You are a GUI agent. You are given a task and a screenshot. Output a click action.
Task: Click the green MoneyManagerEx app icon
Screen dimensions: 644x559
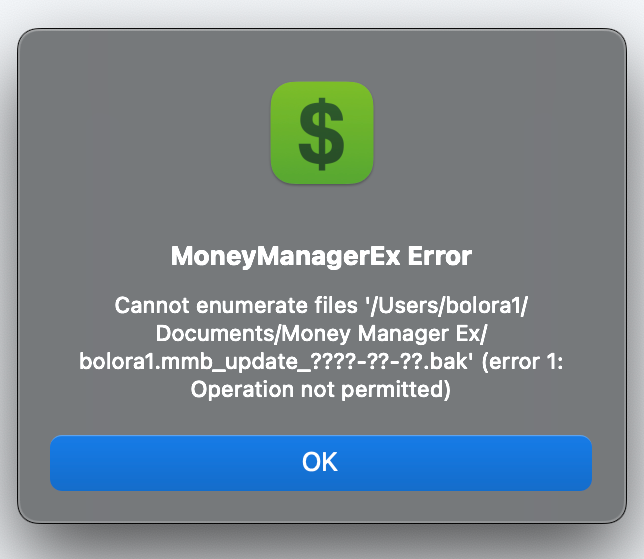(x=322, y=133)
